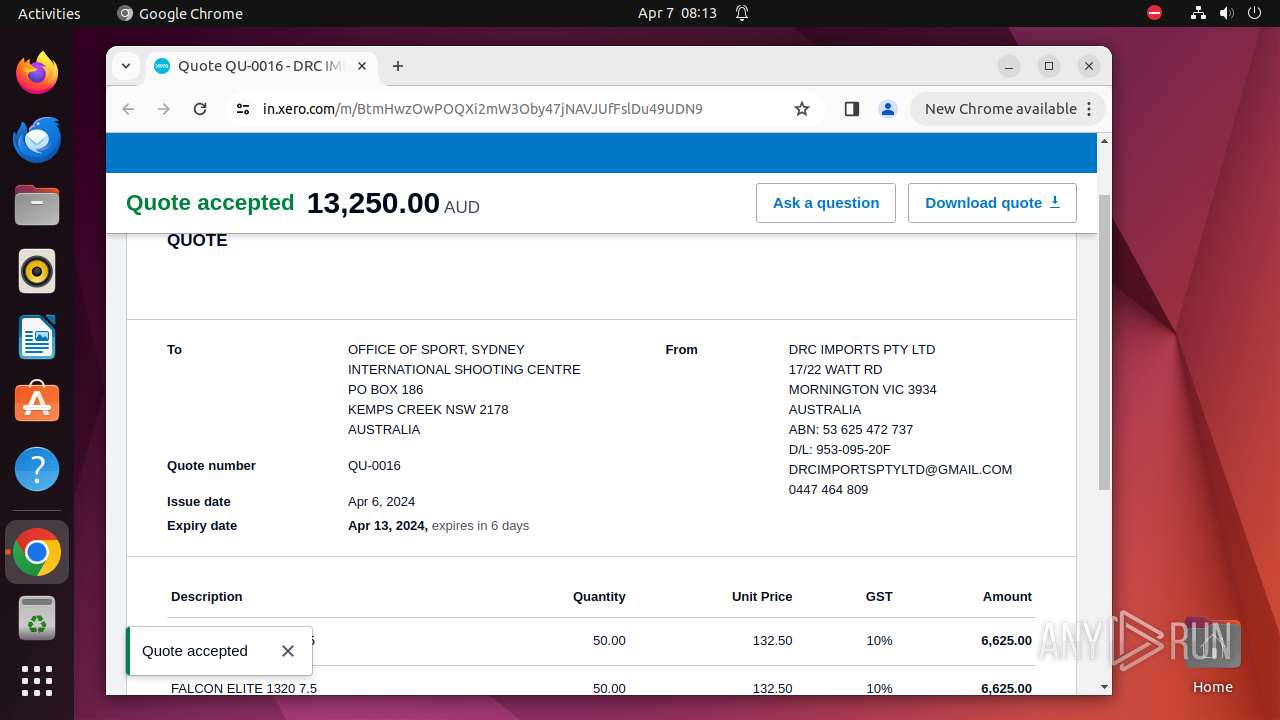Open the Home desktop folder icon
Image resolution: width=1280 pixels, height=720 pixels.
(x=1212, y=655)
